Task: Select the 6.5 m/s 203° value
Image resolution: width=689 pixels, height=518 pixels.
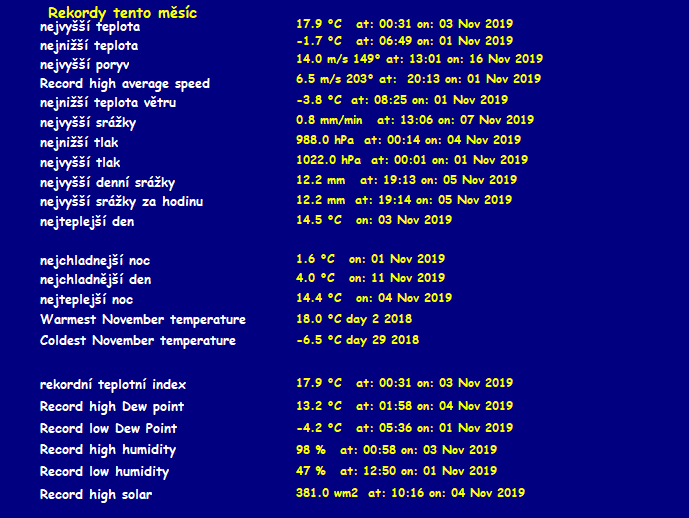Action: [418, 79]
